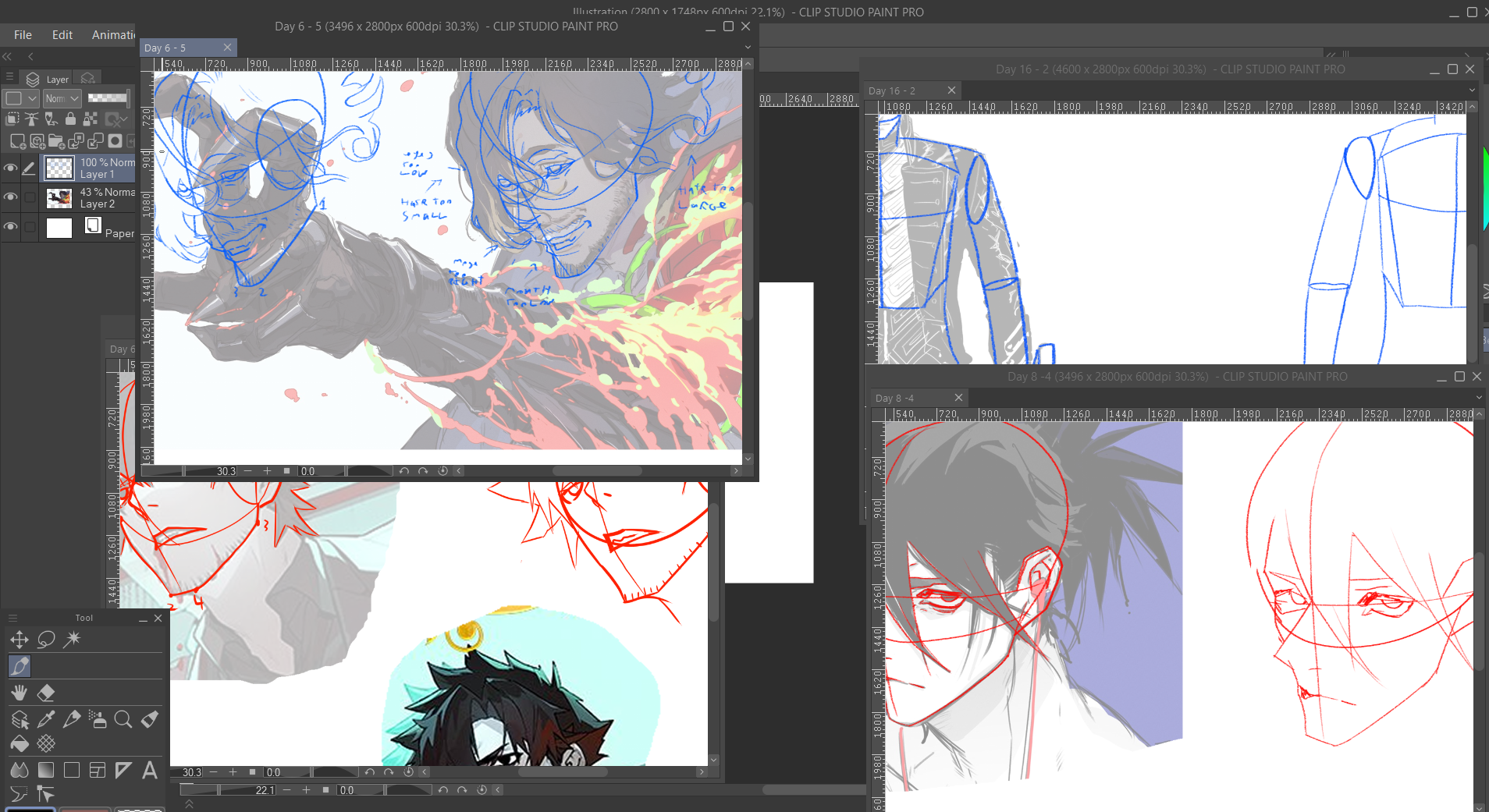The height and width of the screenshot is (812, 1489).
Task: Select the Airbrush tool
Action: 98,719
